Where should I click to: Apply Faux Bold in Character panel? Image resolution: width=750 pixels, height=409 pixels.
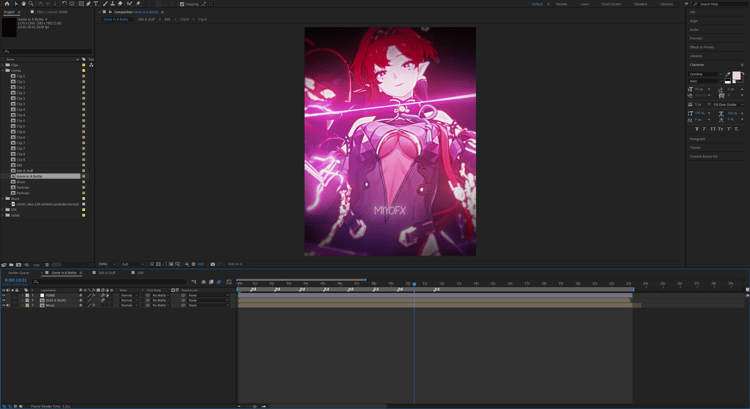pyautogui.click(x=697, y=129)
